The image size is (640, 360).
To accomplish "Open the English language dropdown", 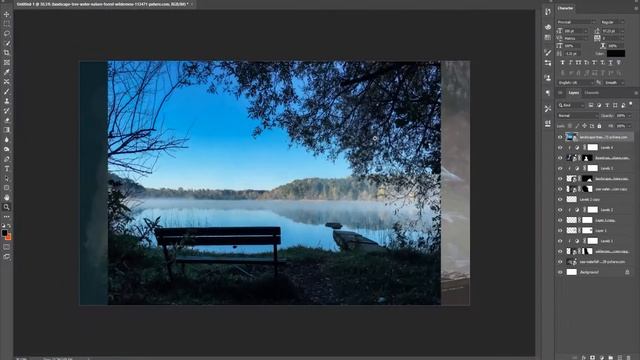I will (x=575, y=82).
